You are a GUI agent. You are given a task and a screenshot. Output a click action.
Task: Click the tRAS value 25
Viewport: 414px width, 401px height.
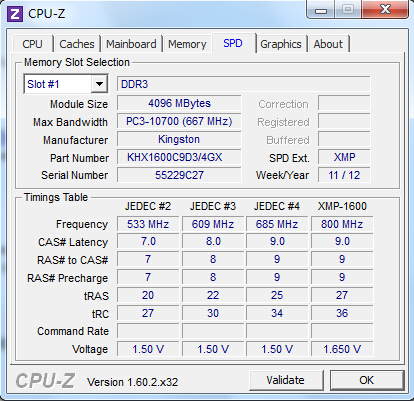tap(277, 295)
